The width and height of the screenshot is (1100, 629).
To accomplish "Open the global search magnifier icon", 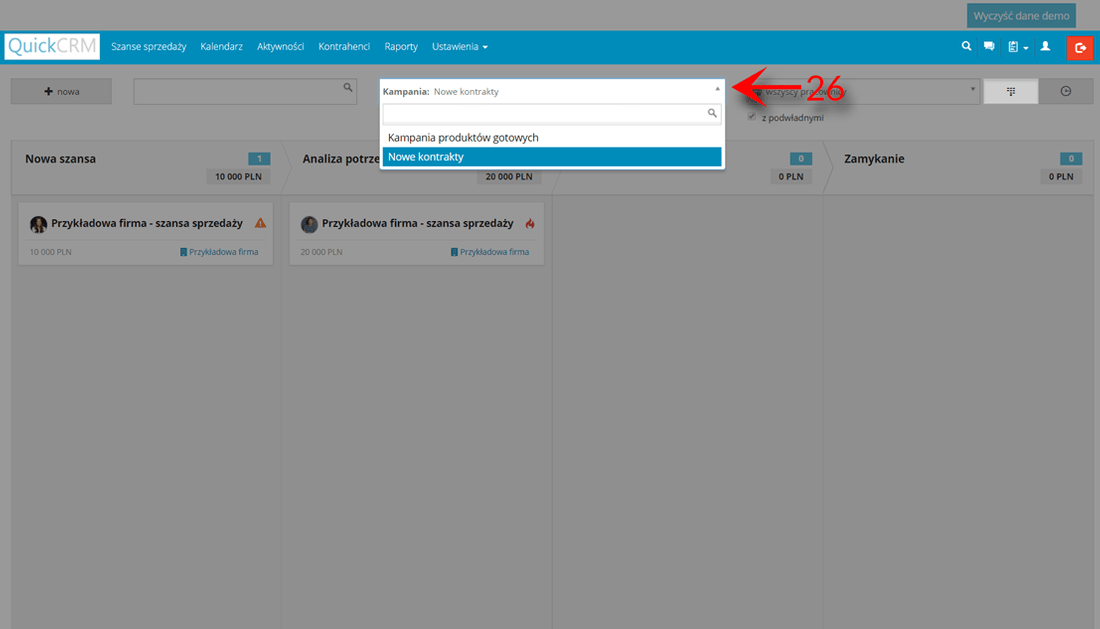I will coord(965,46).
